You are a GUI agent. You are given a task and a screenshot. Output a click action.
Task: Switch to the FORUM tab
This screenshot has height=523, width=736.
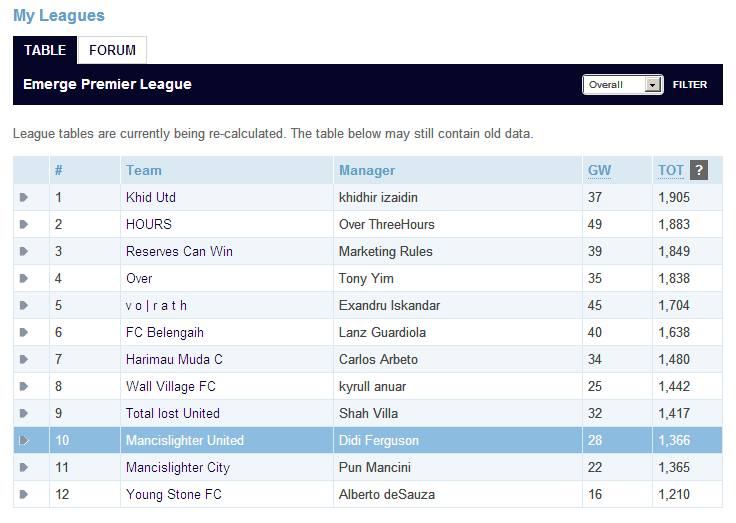(112, 50)
